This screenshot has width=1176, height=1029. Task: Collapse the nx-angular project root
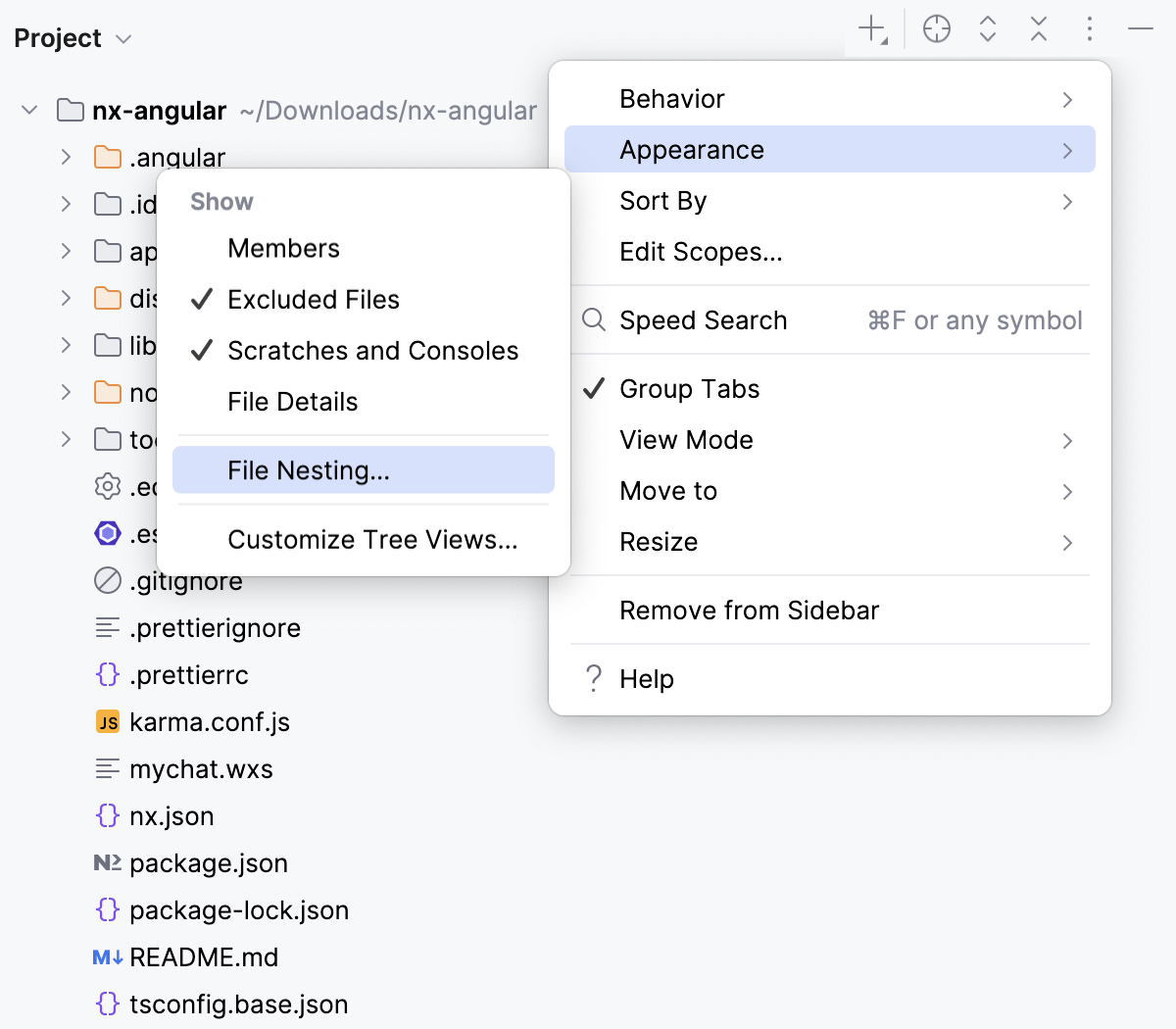(x=27, y=110)
